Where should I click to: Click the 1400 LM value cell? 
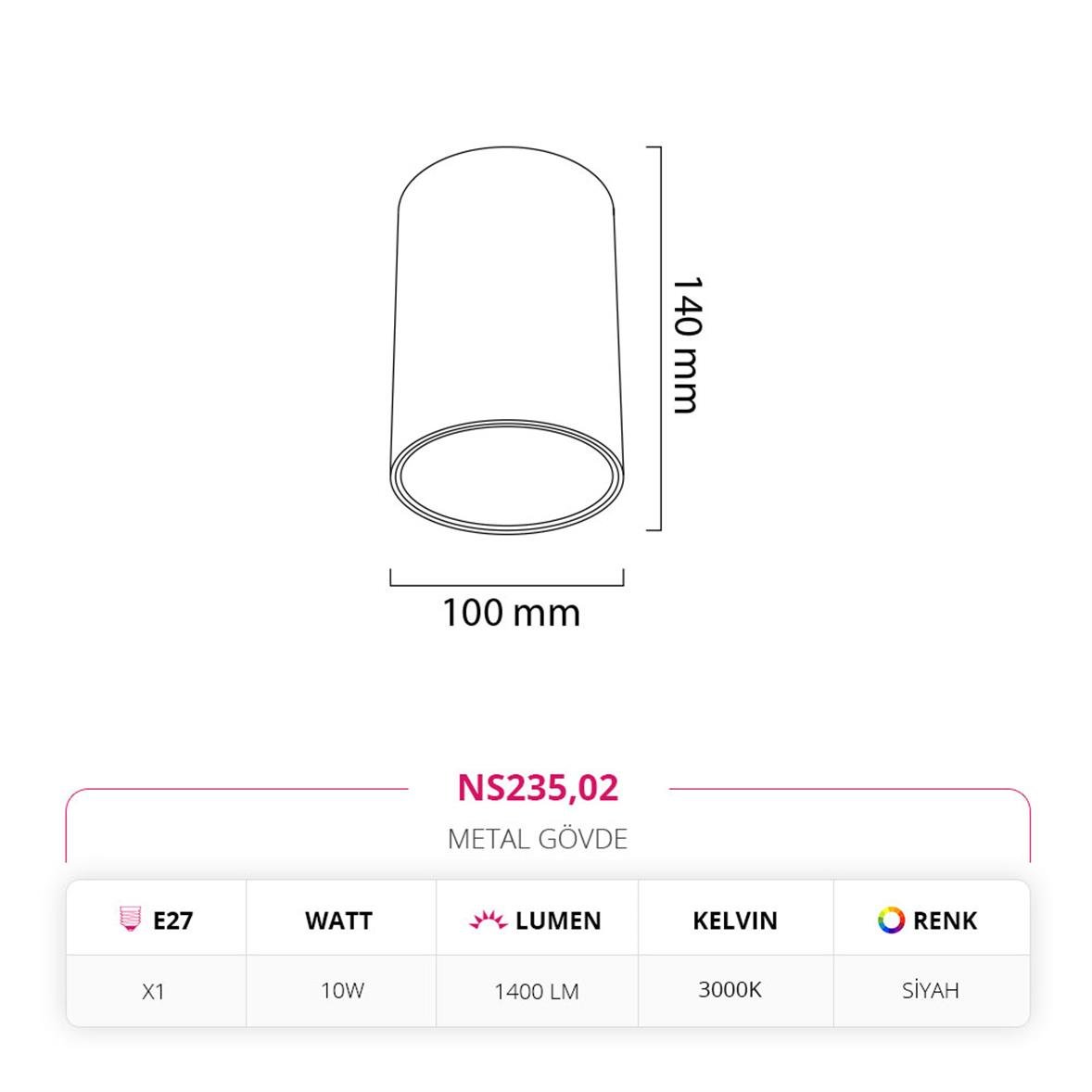point(537,991)
